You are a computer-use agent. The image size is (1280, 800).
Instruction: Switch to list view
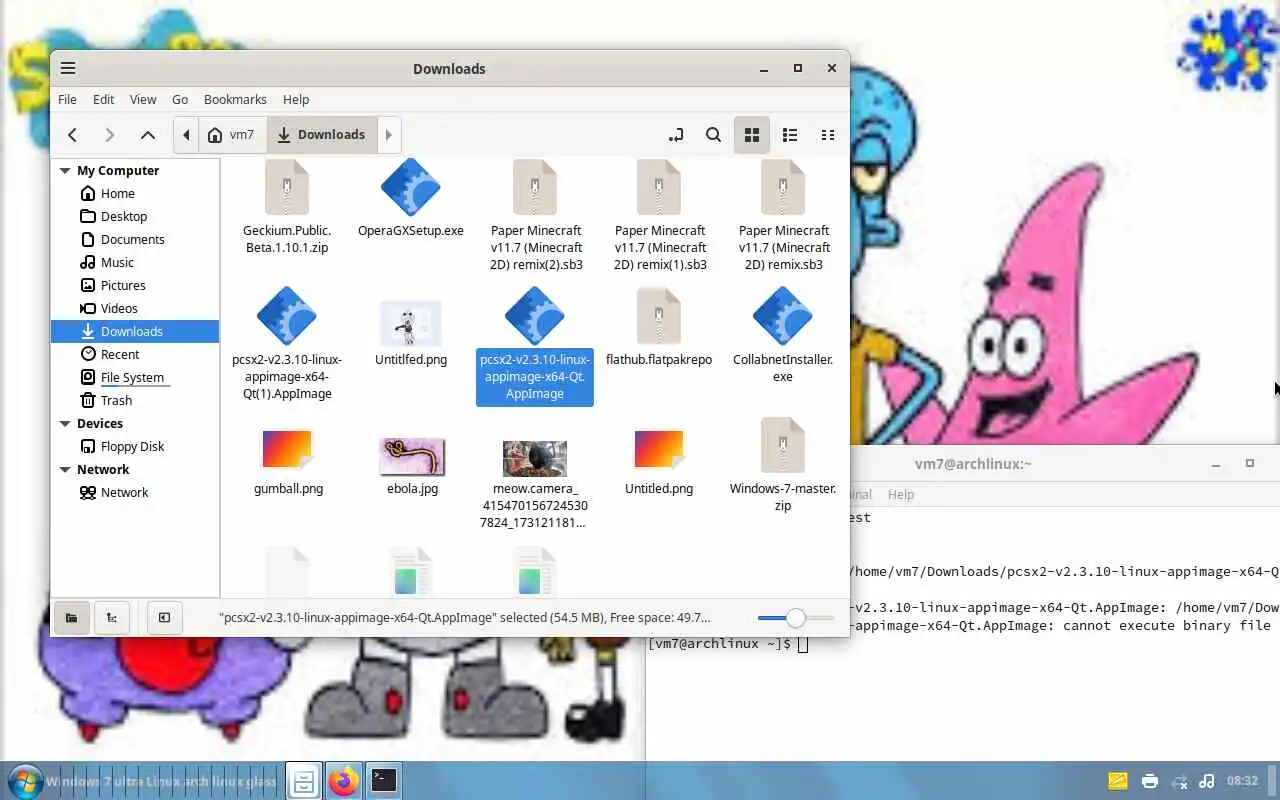[x=790, y=135]
